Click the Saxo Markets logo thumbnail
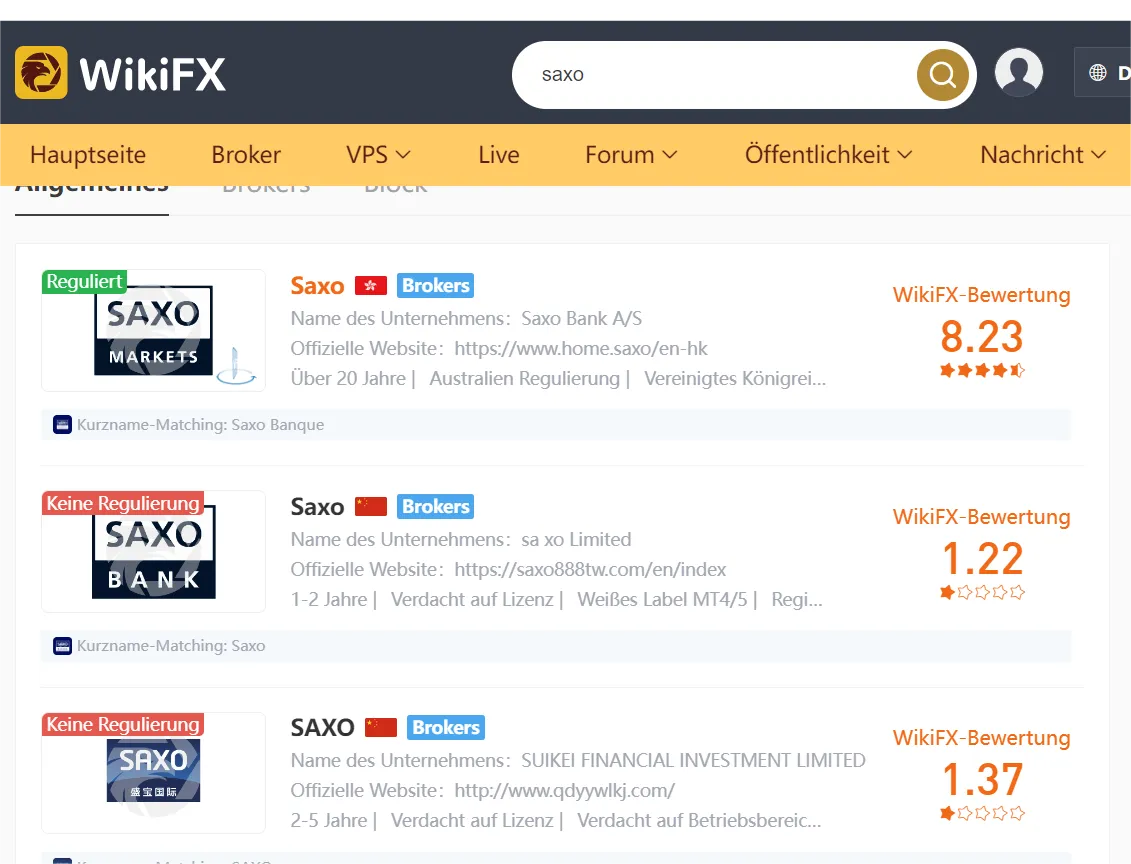The image size is (1131, 864). coord(154,330)
